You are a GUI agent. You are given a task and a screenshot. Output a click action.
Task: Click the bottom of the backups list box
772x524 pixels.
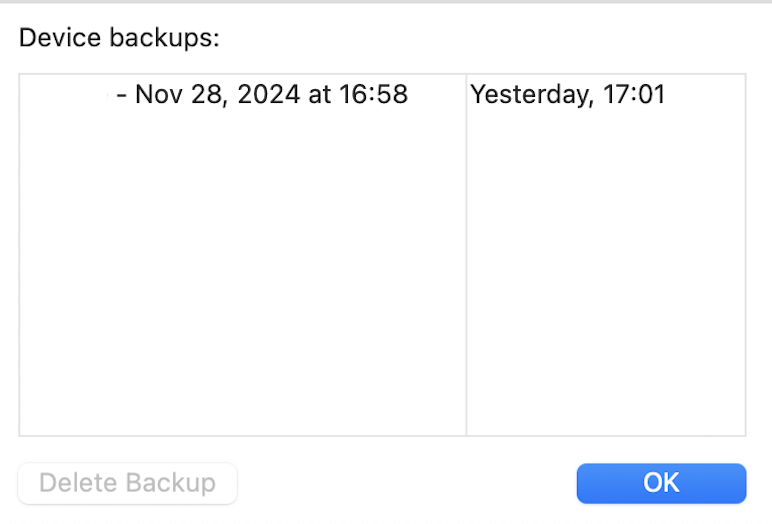(x=380, y=425)
